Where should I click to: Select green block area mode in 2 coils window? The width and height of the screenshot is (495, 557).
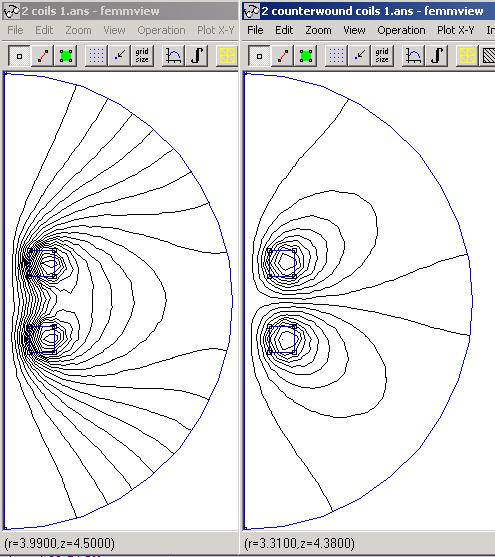[66, 56]
